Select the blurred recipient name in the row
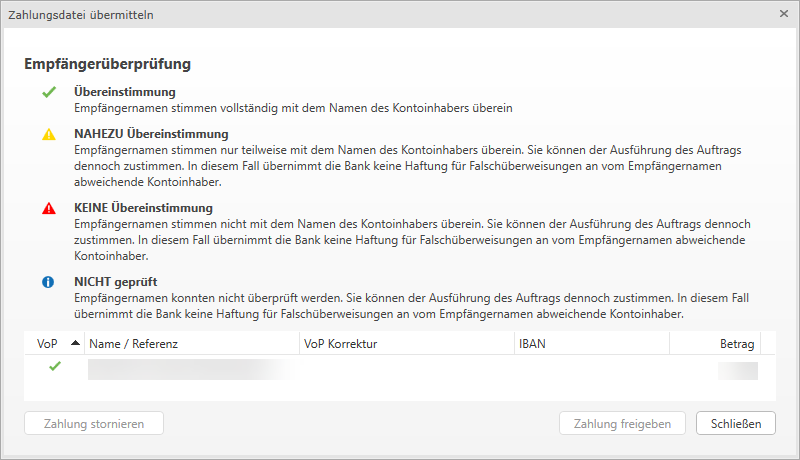 190,370
